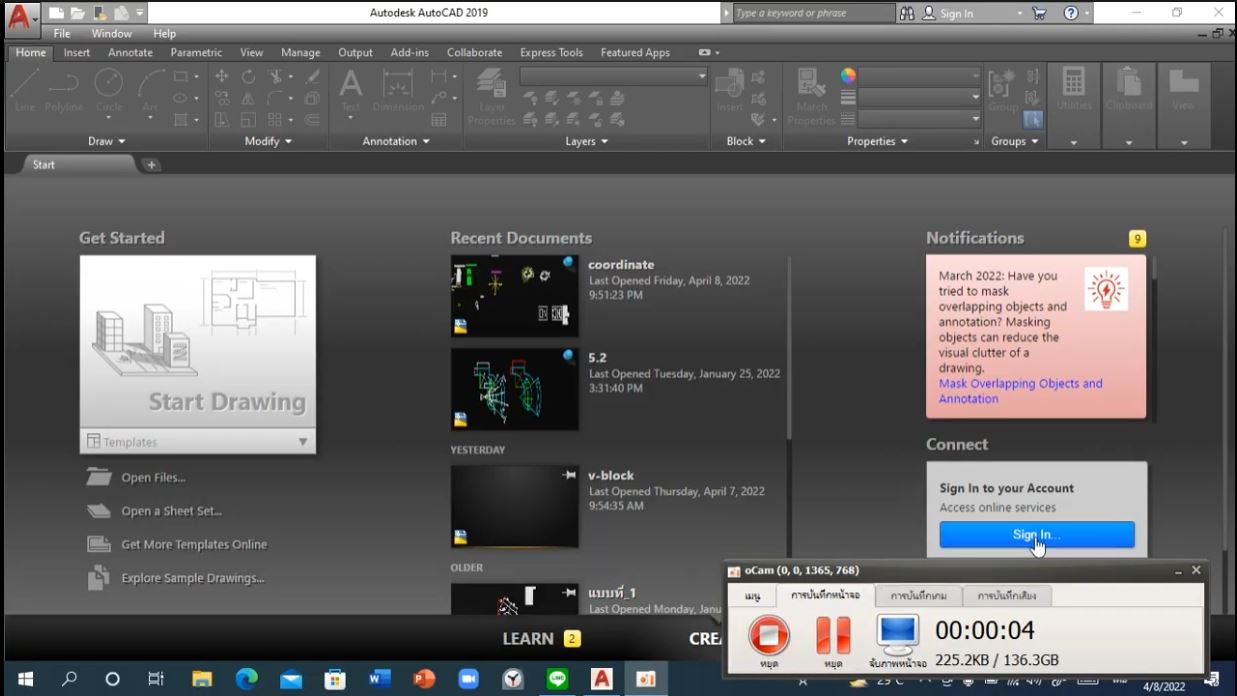
Task: Open LINE app from Windows taskbar
Action: 557,679
